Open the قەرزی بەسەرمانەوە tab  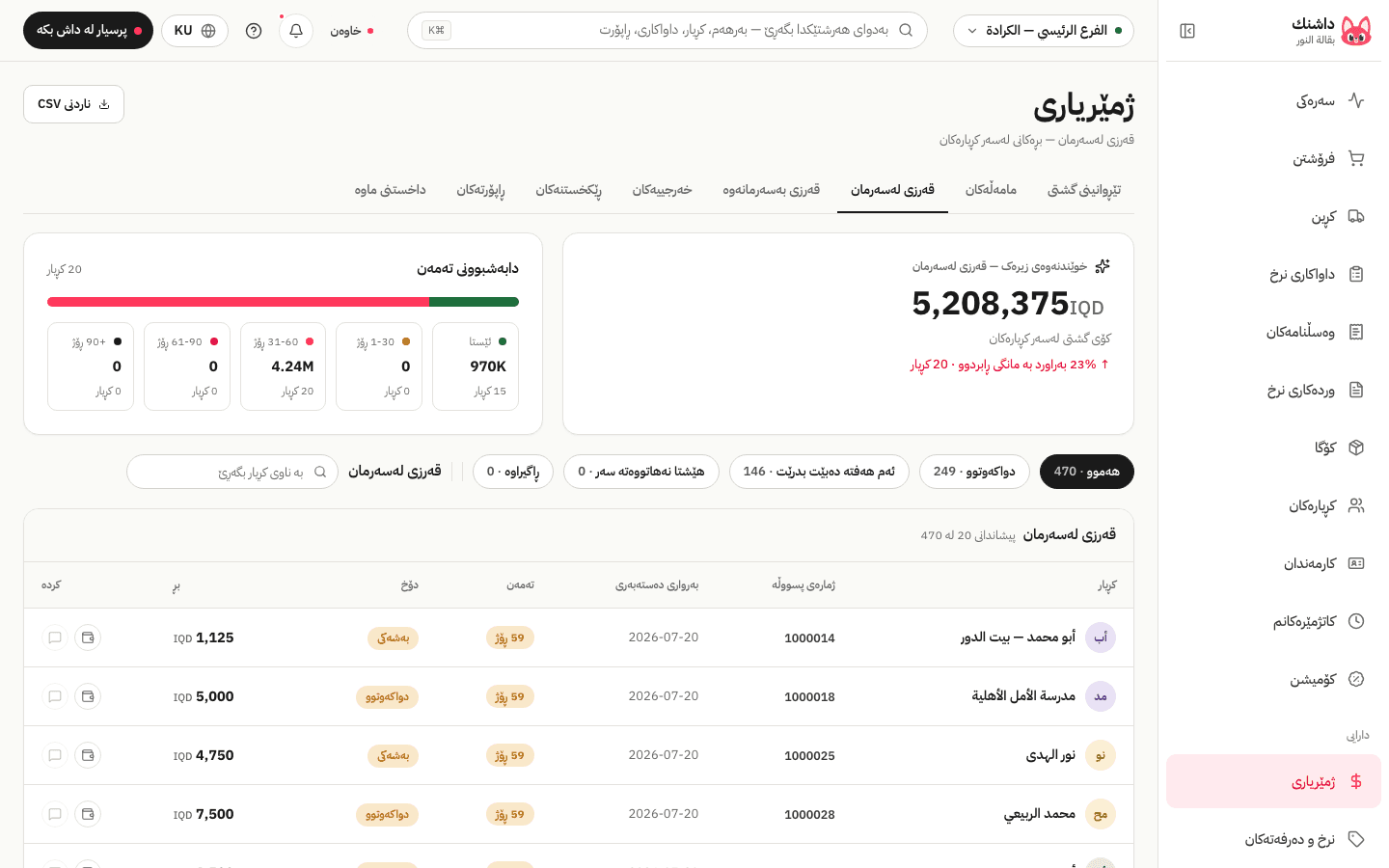pos(772,190)
